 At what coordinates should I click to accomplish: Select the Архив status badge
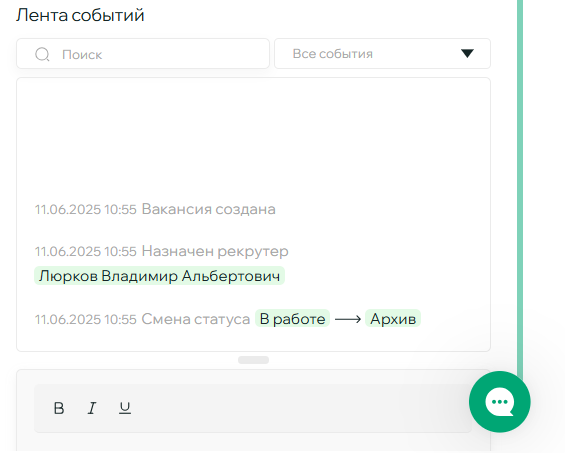393,319
